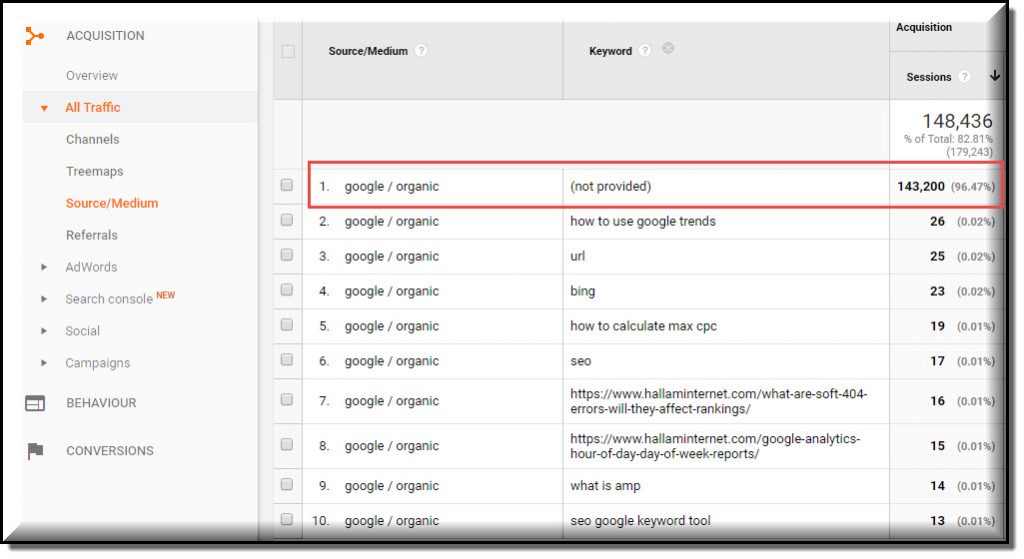1024x559 pixels.
Task: Open the Social menu item
Action: [x=82, y=331]
